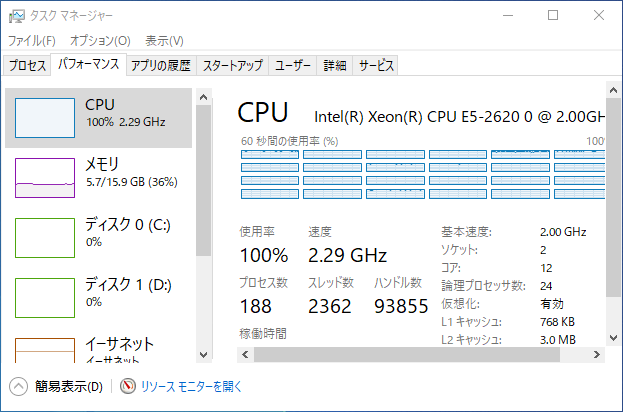Click the horizontal scrollbar right arrow

click(x=597, y=354)
